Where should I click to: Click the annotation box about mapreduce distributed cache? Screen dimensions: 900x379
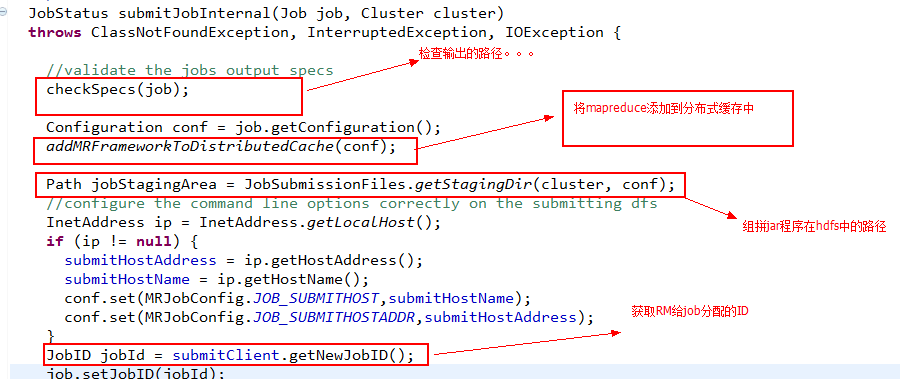pyautogui.click(x=677, y=118)
